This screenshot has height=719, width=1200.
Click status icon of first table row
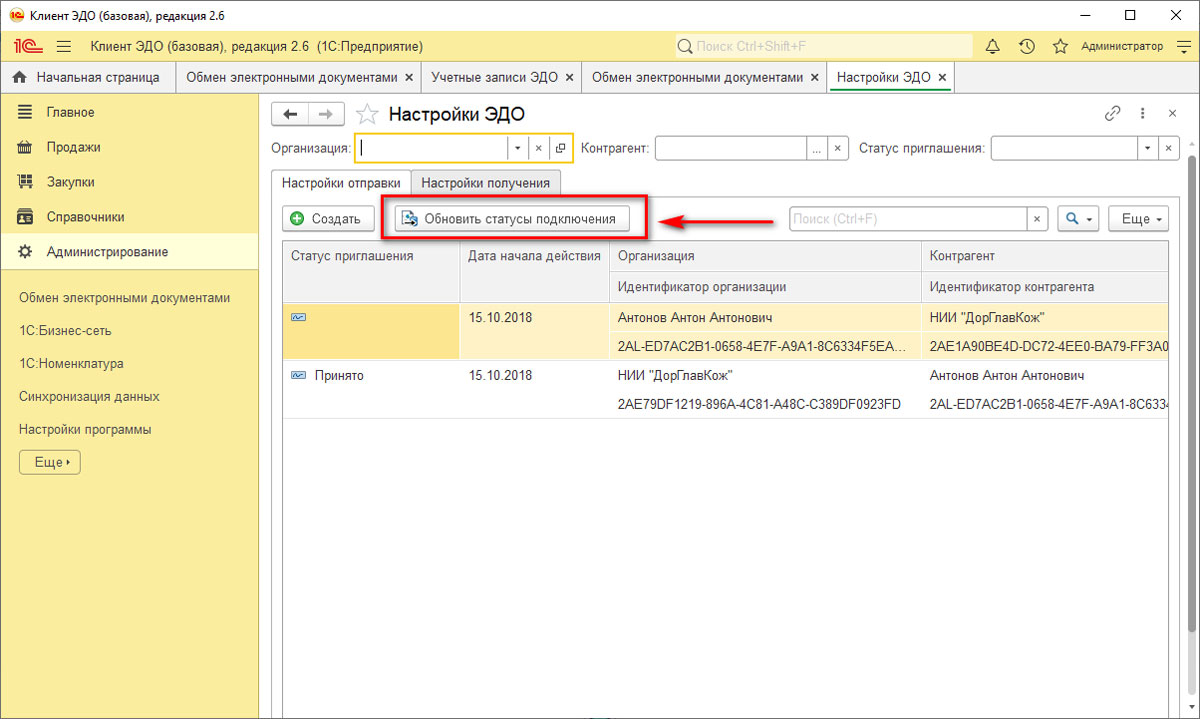tap(298, 318)
